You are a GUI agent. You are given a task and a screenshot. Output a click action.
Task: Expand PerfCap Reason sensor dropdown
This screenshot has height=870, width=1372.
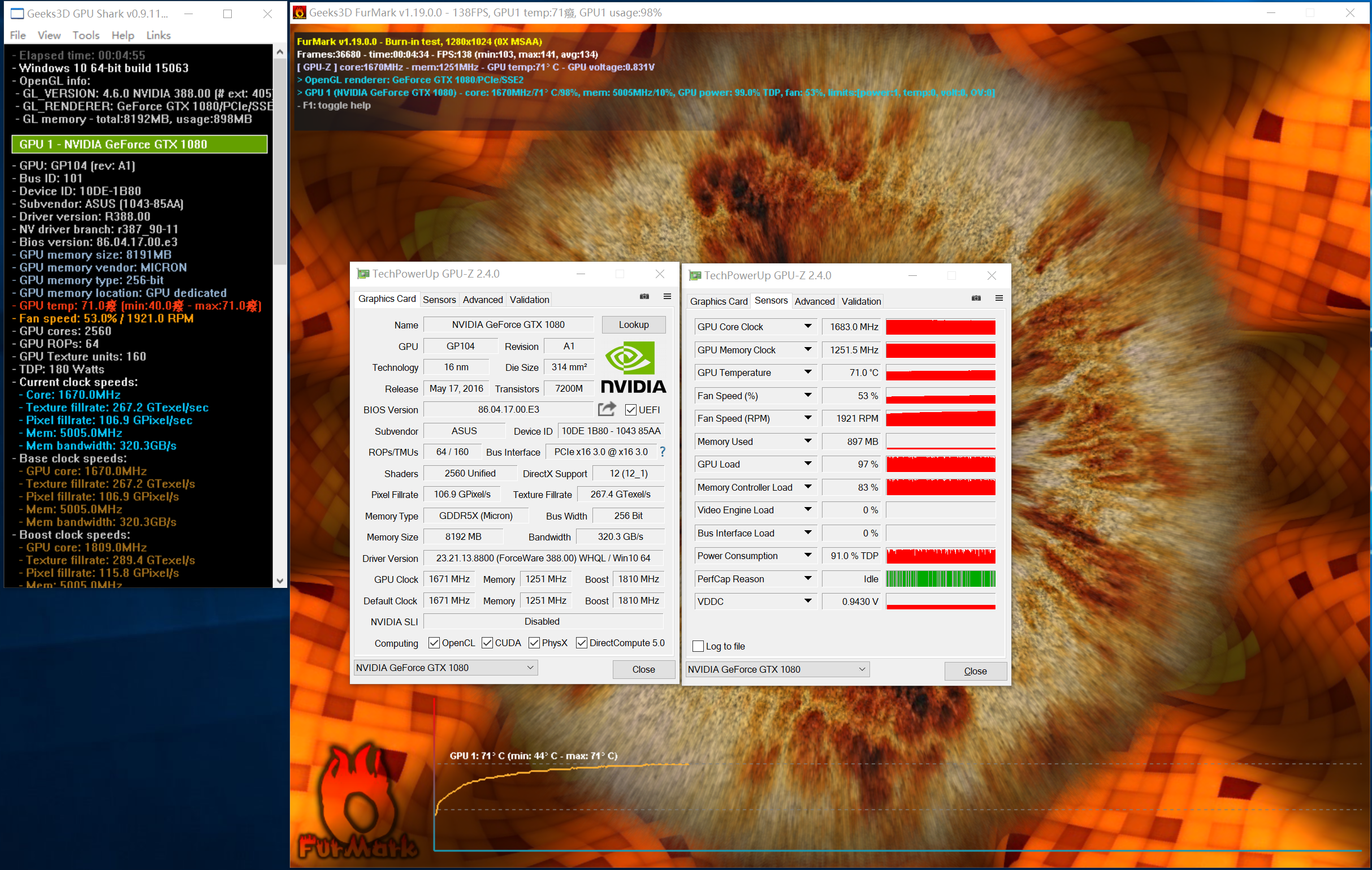coord(808,578)
